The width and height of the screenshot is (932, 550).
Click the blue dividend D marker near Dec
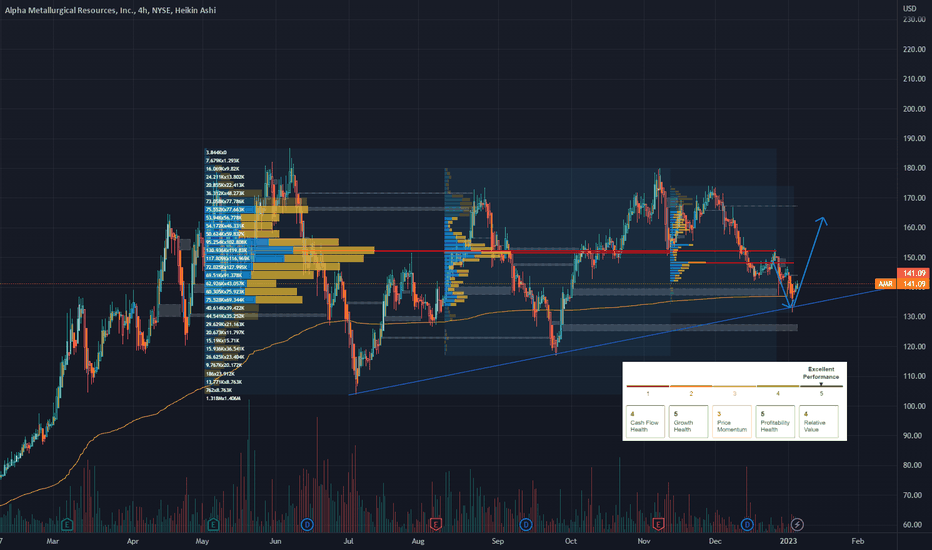point(747,524)
